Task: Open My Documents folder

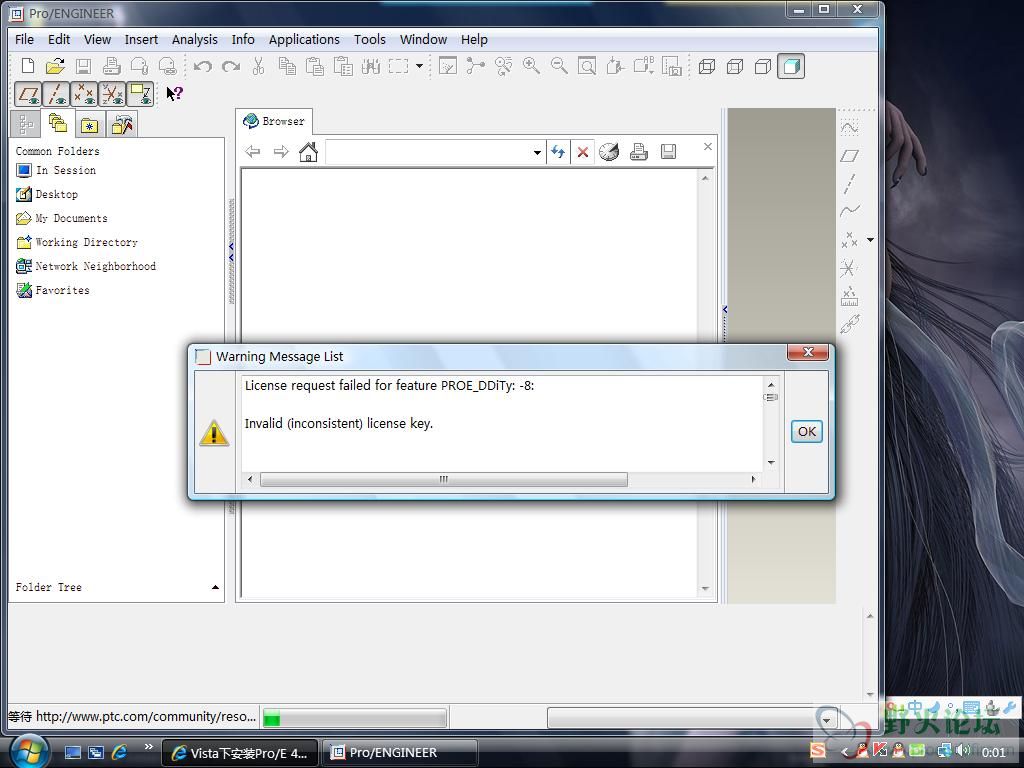Action: pos(61,218)
